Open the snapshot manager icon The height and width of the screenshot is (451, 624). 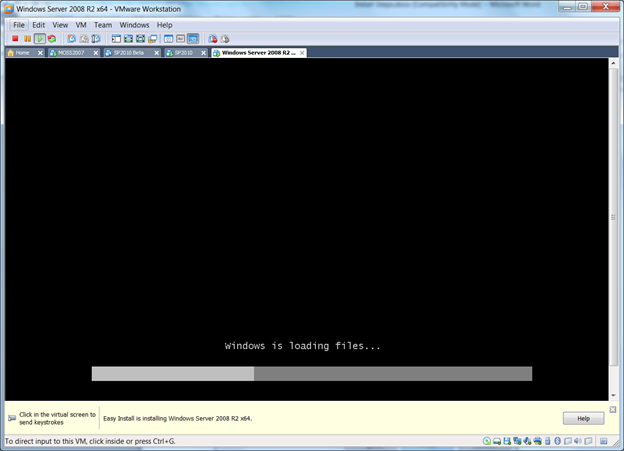(x=96, y=39)
